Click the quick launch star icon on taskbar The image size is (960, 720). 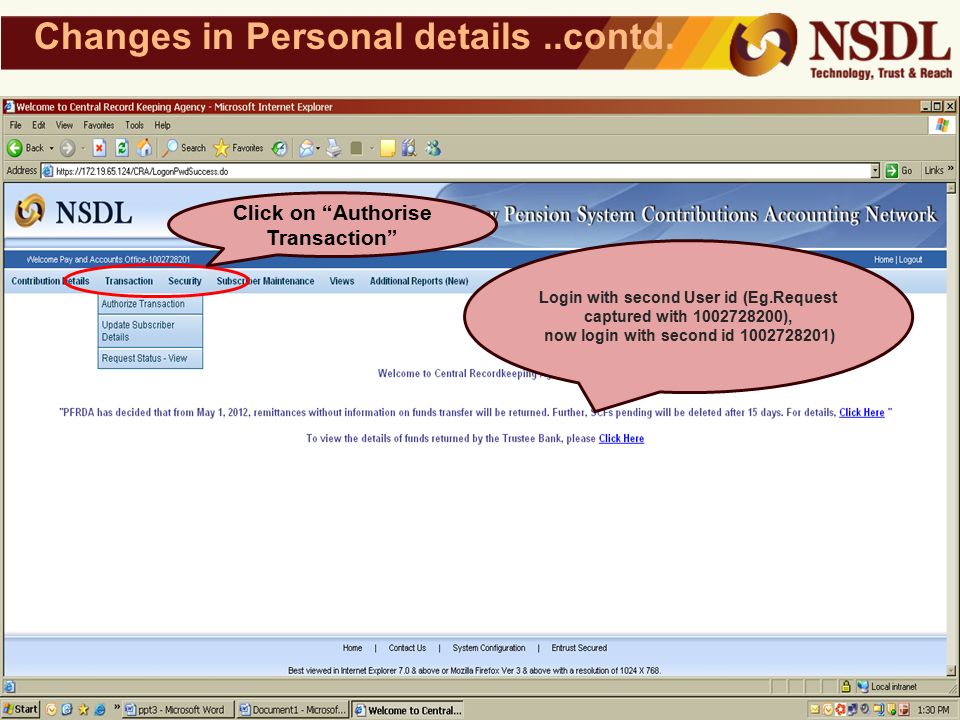(x=83, y=710)
